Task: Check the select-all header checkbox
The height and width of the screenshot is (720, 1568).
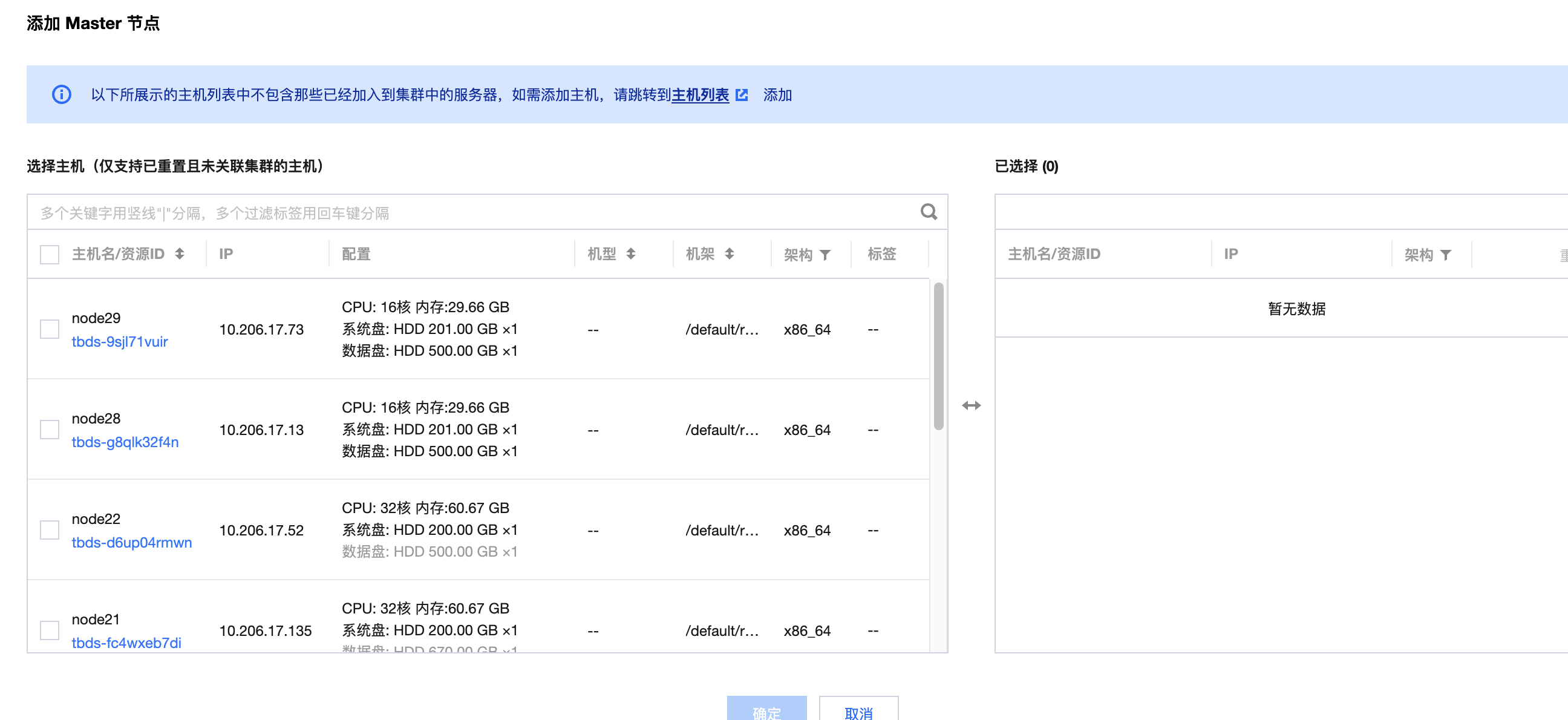Action: (x=50, y=254)
